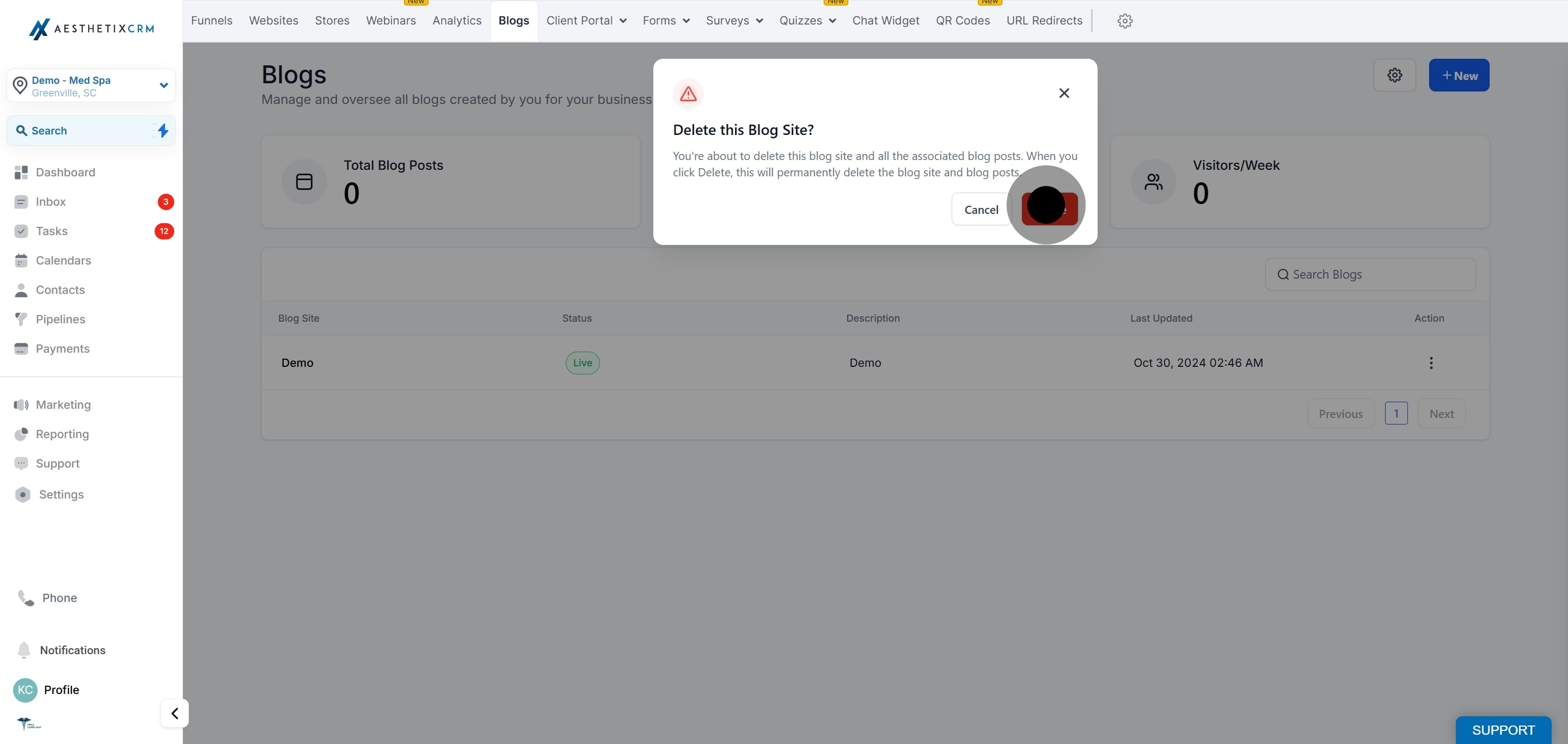Viewport: 1568px width, 744px height.
Task: Collapse the sidebar with the chevron arrow
Action: click(x=175, y=713)
